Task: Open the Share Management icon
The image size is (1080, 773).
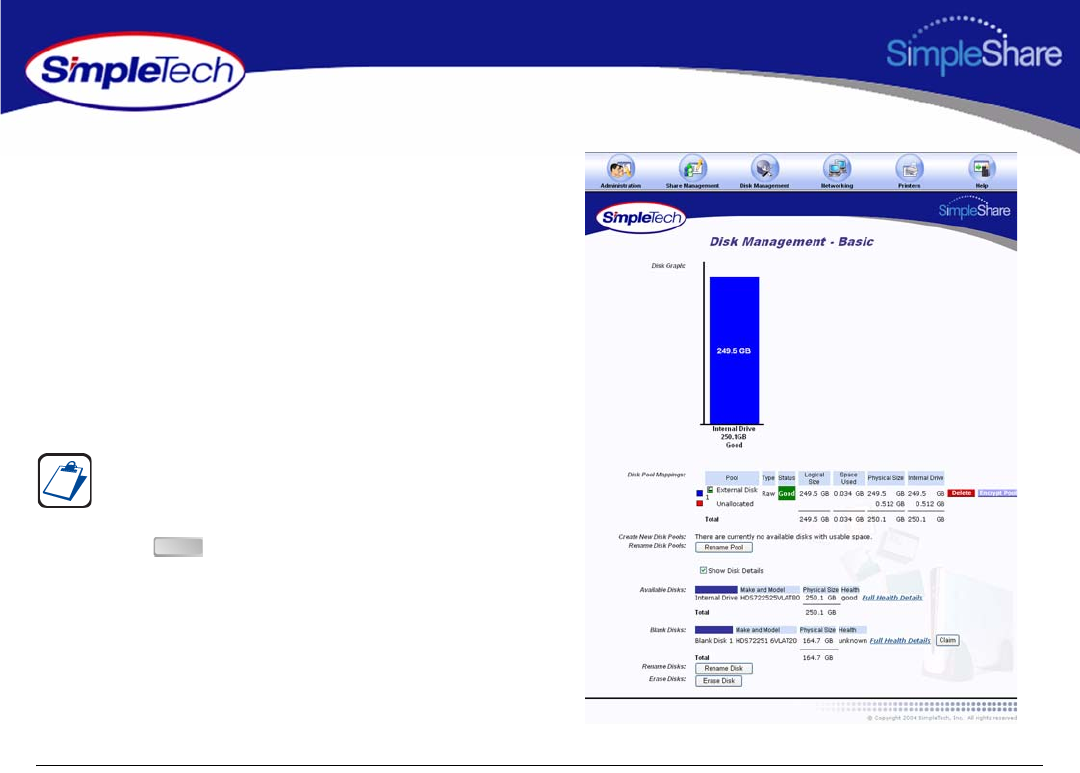Action: (x=692, y=169)
